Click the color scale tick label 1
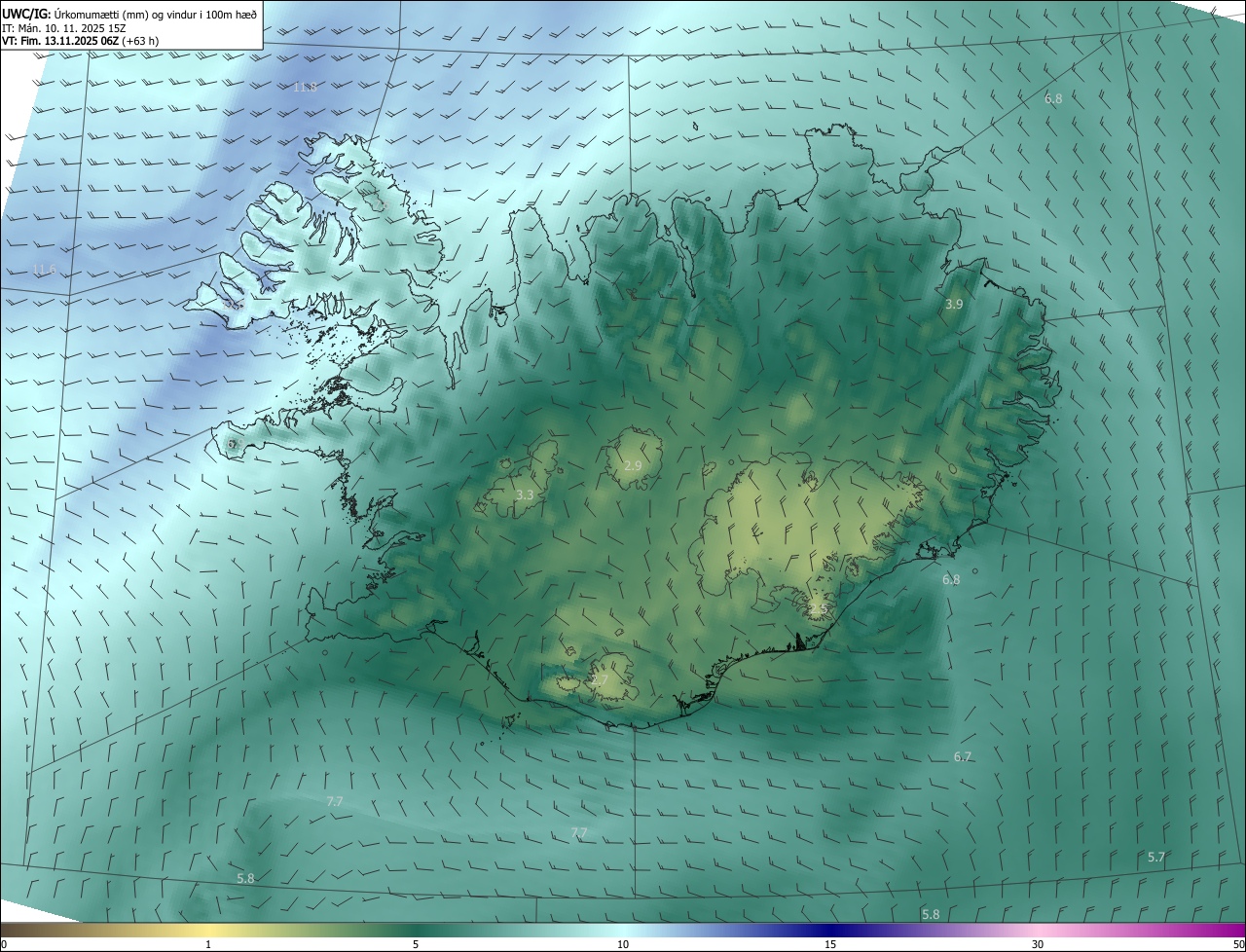The image size is (1246, 952). [208, 944]
